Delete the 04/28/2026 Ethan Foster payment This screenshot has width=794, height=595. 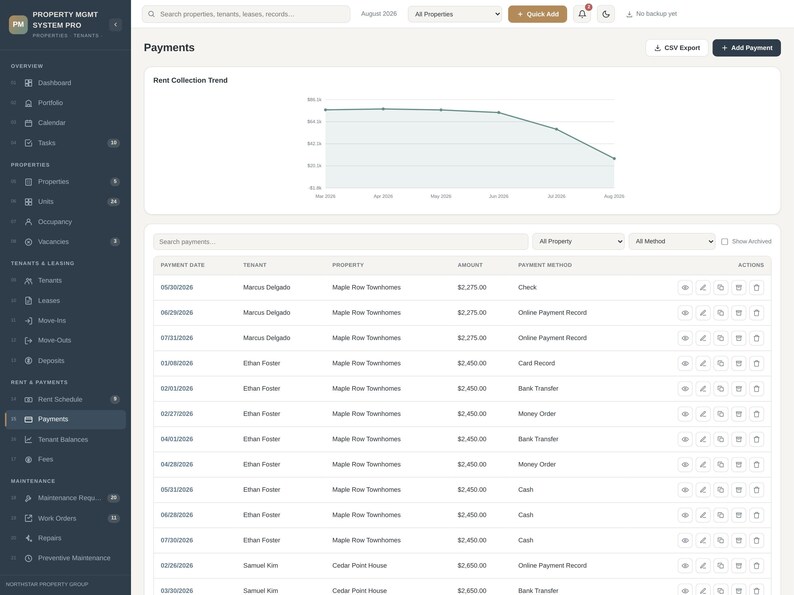757,465
